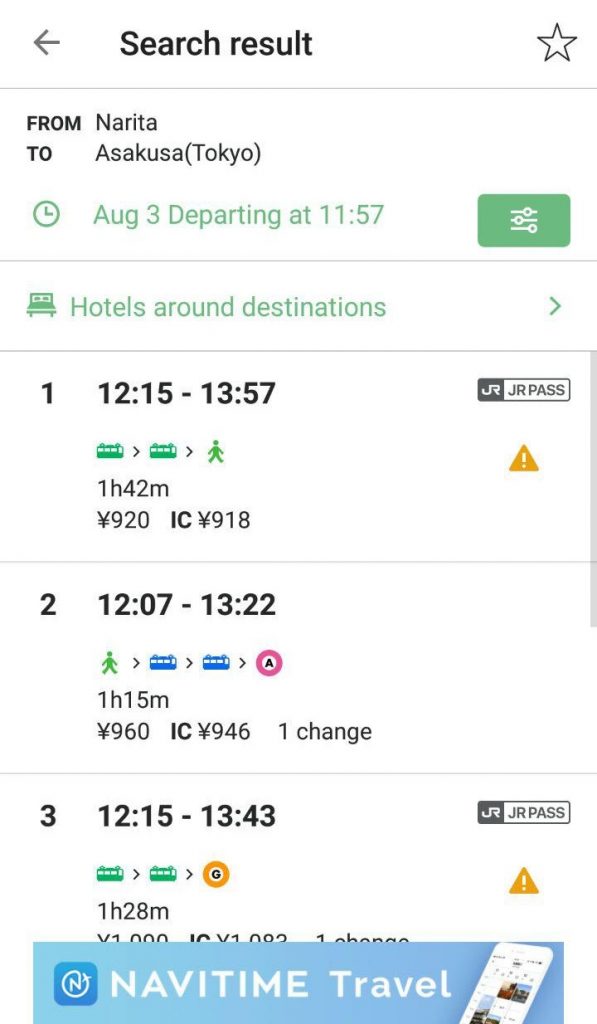The image size is (597, 1024).
Task: Tap the pink A line icon in route 2
Action: [268, 663]
